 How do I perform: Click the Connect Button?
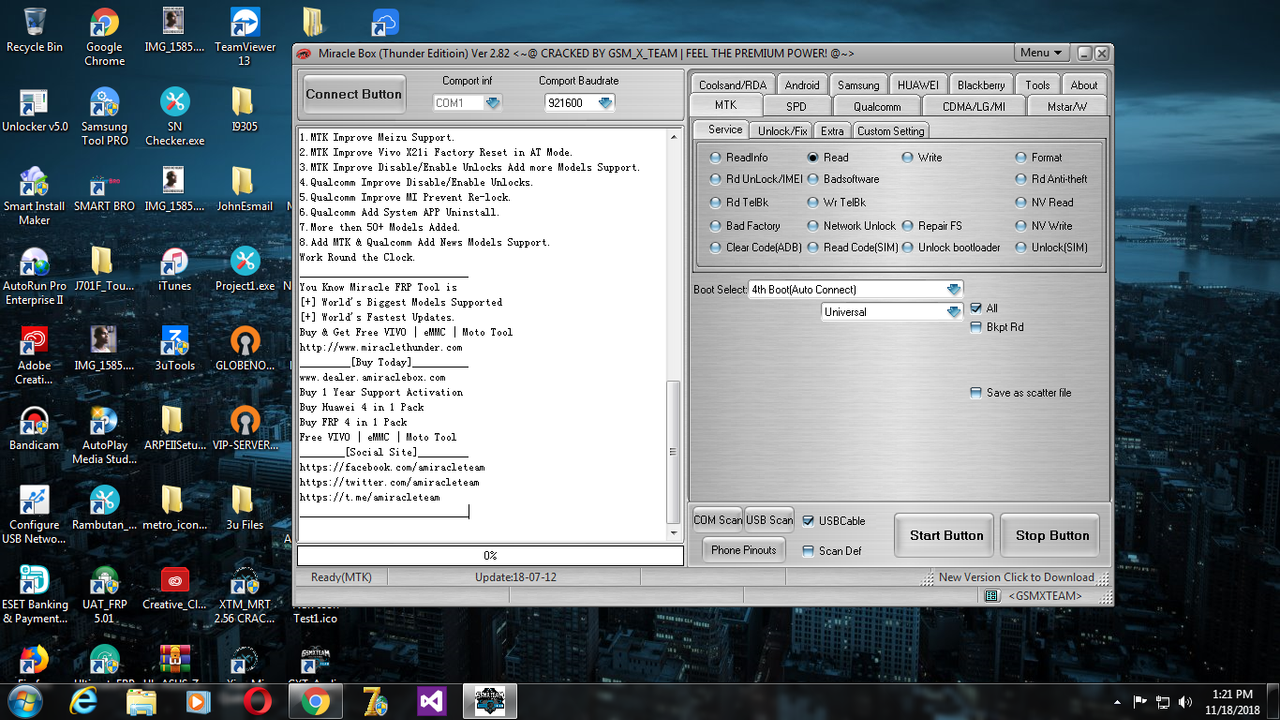[354, 94]
